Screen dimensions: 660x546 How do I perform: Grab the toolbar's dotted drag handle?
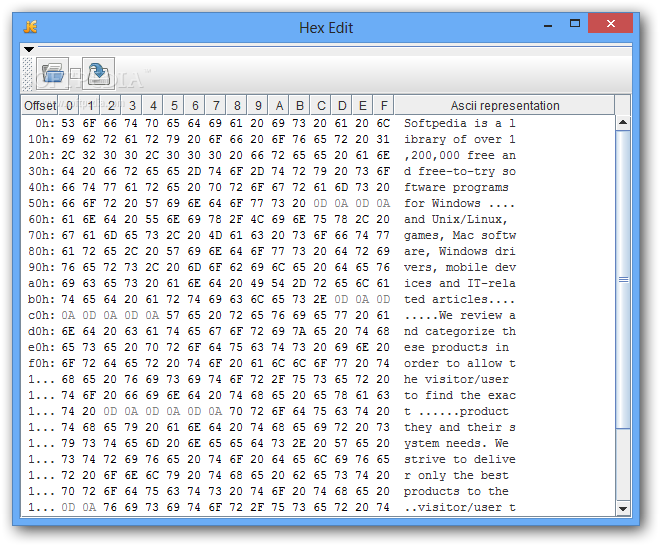pos(27,74)
